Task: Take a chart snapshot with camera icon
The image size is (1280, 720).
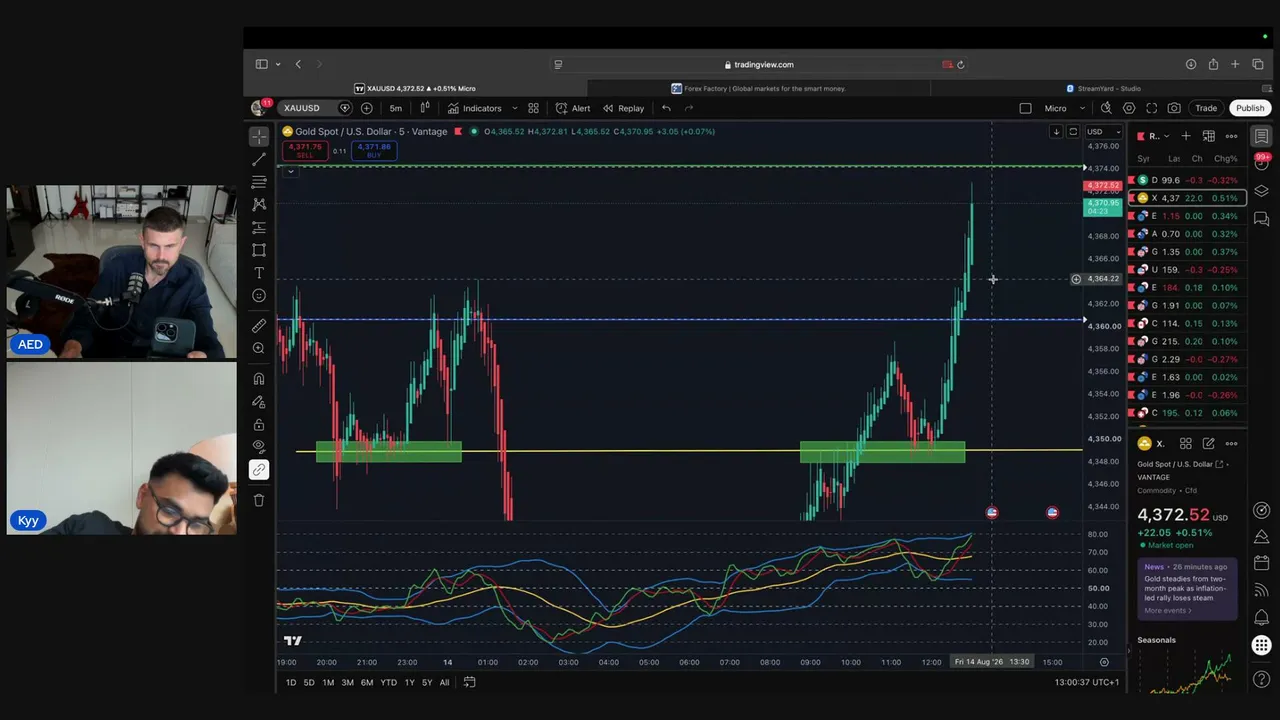Action: [x=1174, y=108]
